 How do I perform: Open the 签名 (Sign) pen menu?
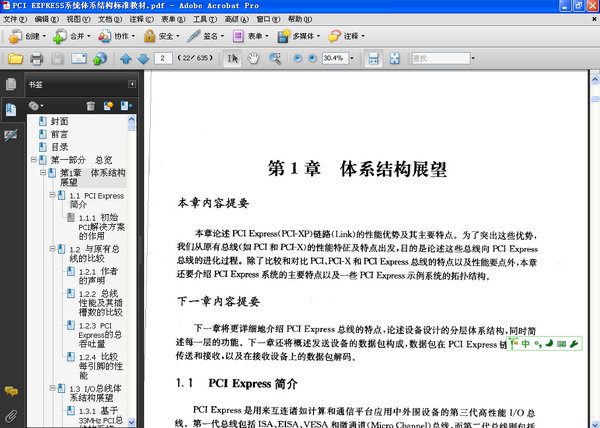point(205,36)
